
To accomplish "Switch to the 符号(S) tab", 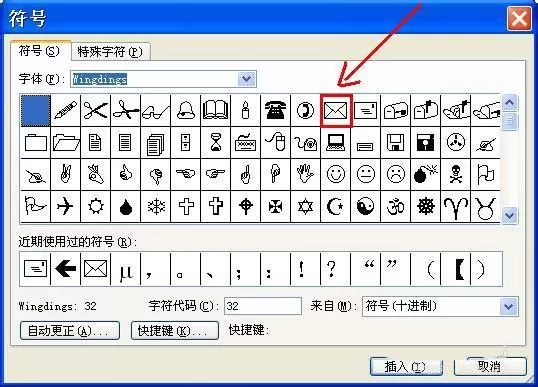I will [x=39, y=51].
